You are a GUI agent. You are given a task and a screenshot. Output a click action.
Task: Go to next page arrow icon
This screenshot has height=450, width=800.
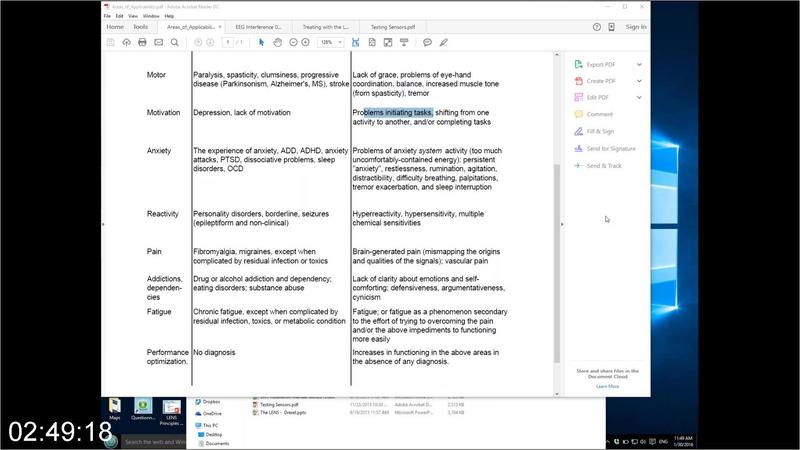(210, 42)
